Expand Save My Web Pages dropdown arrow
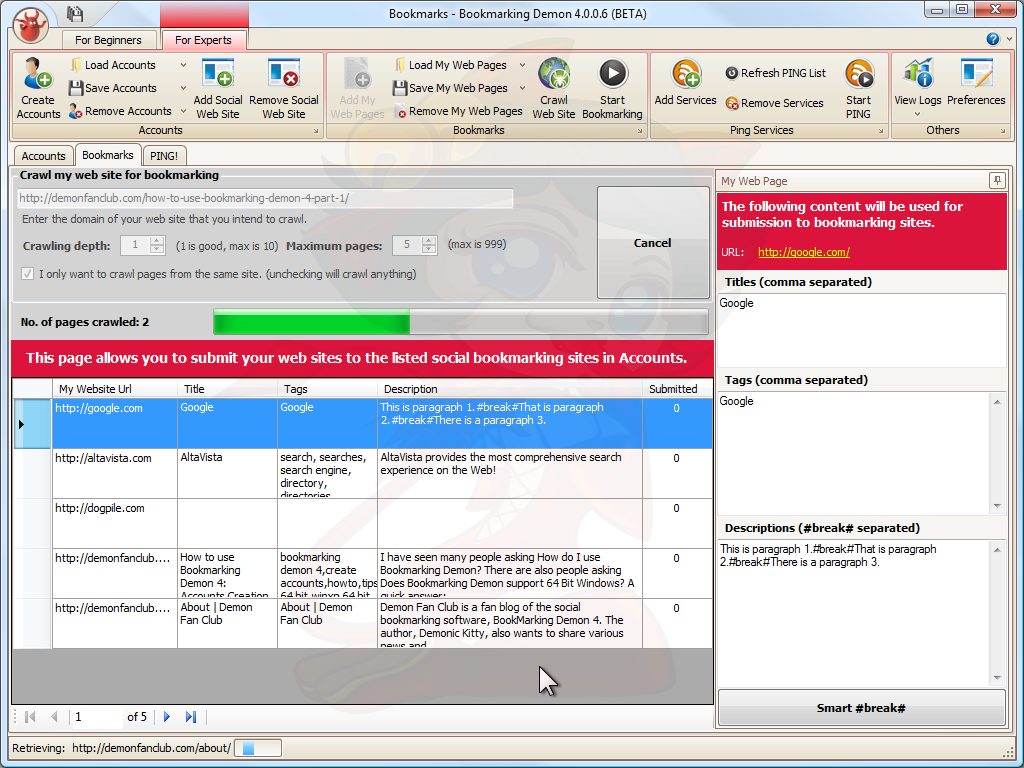 [522, 88]
